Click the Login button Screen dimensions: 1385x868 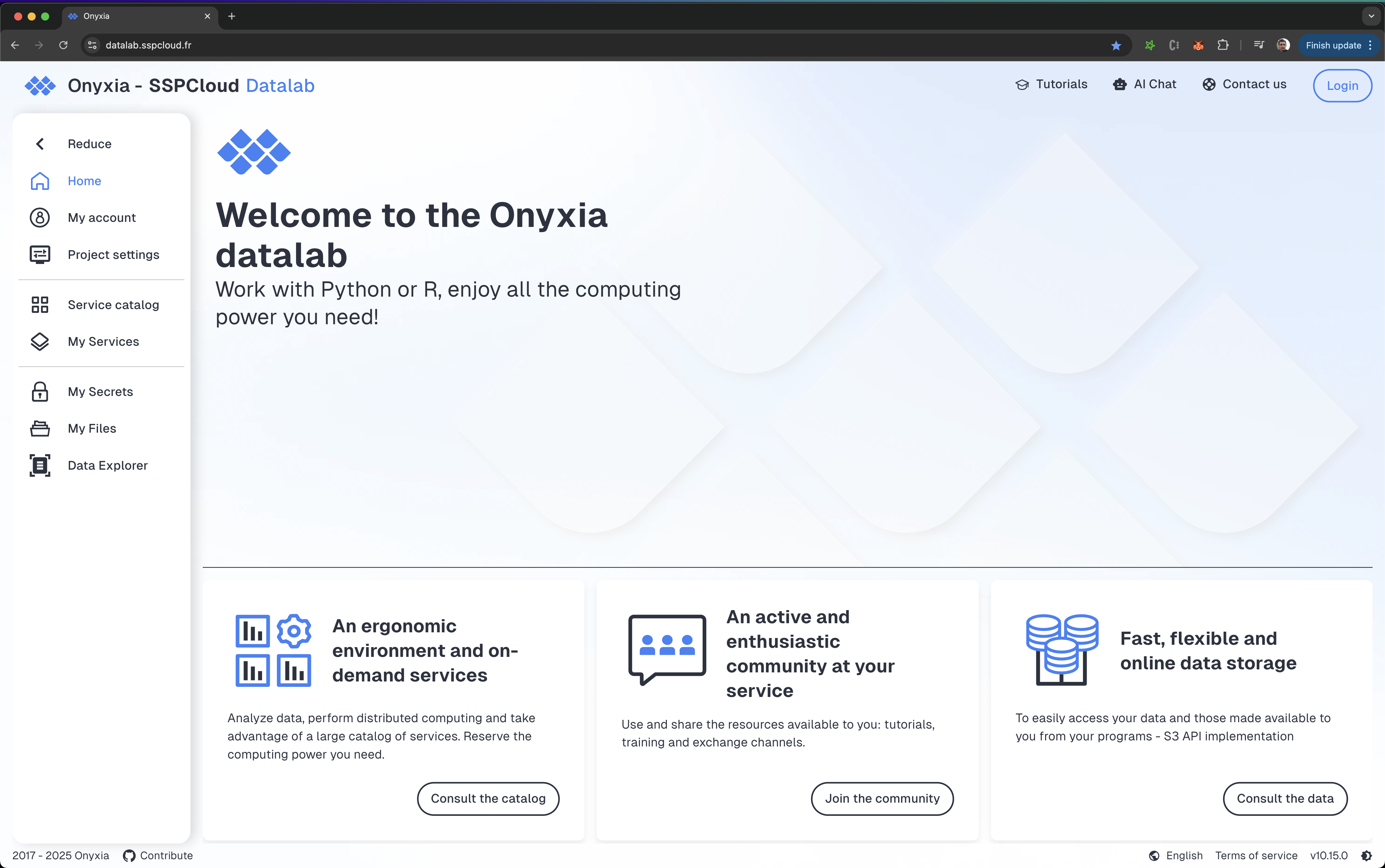[x=1342, y=86]
